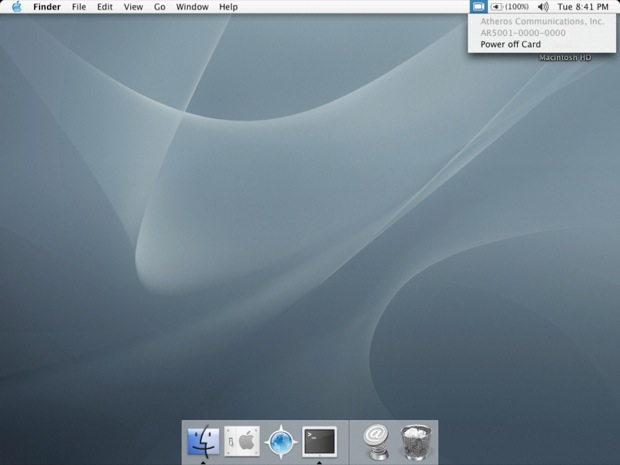This screenshot has width=620, height=465.
Task: Open System Preferences from the Dock
Action: point(242,441)
